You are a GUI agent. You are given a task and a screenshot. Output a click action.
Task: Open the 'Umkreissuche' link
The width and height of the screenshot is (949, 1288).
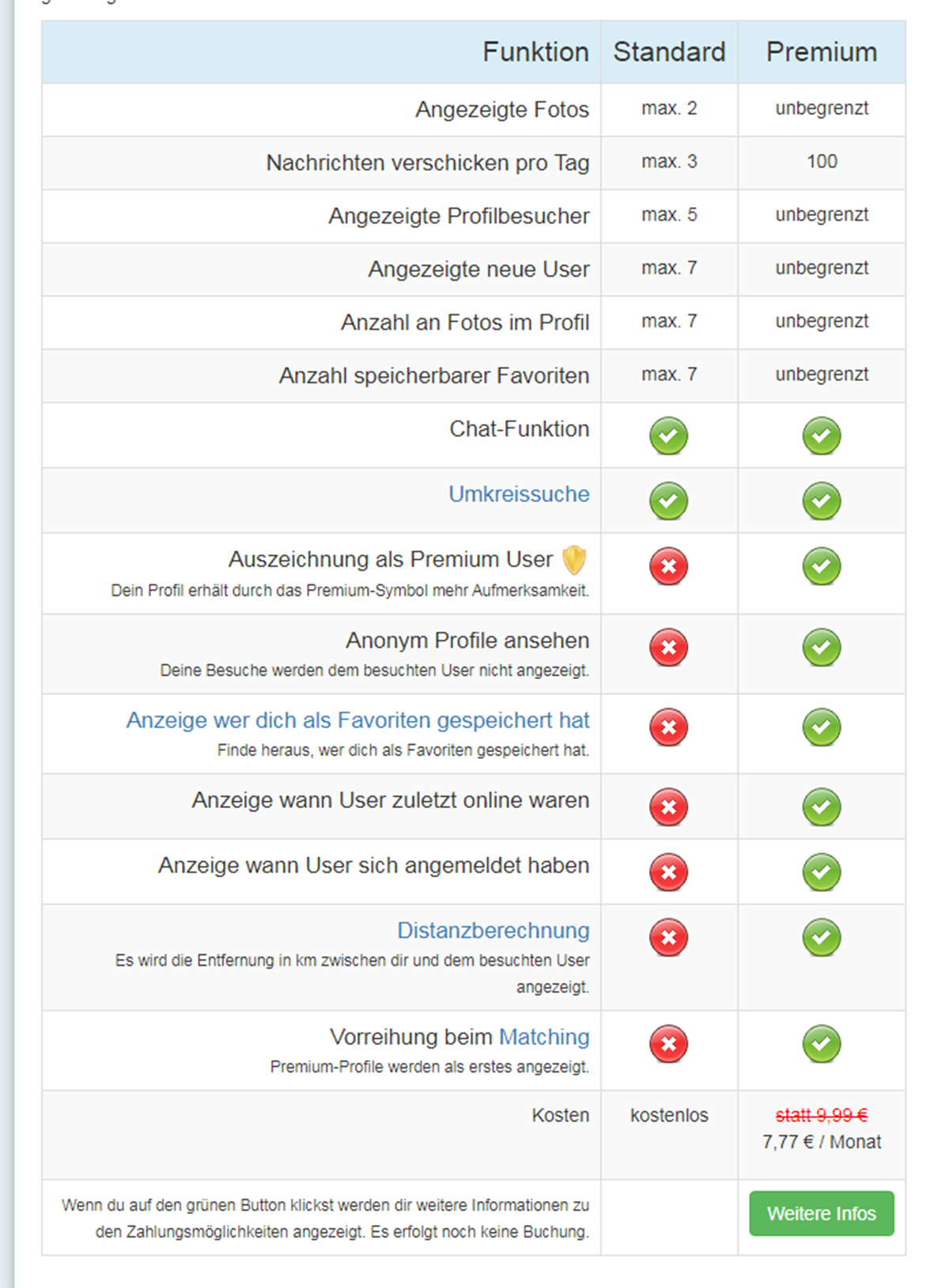519,494
